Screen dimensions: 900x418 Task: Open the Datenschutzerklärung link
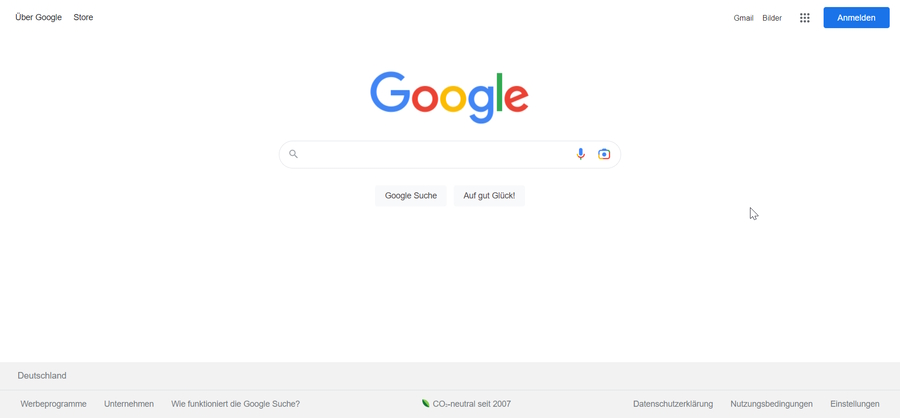point(673,404)
